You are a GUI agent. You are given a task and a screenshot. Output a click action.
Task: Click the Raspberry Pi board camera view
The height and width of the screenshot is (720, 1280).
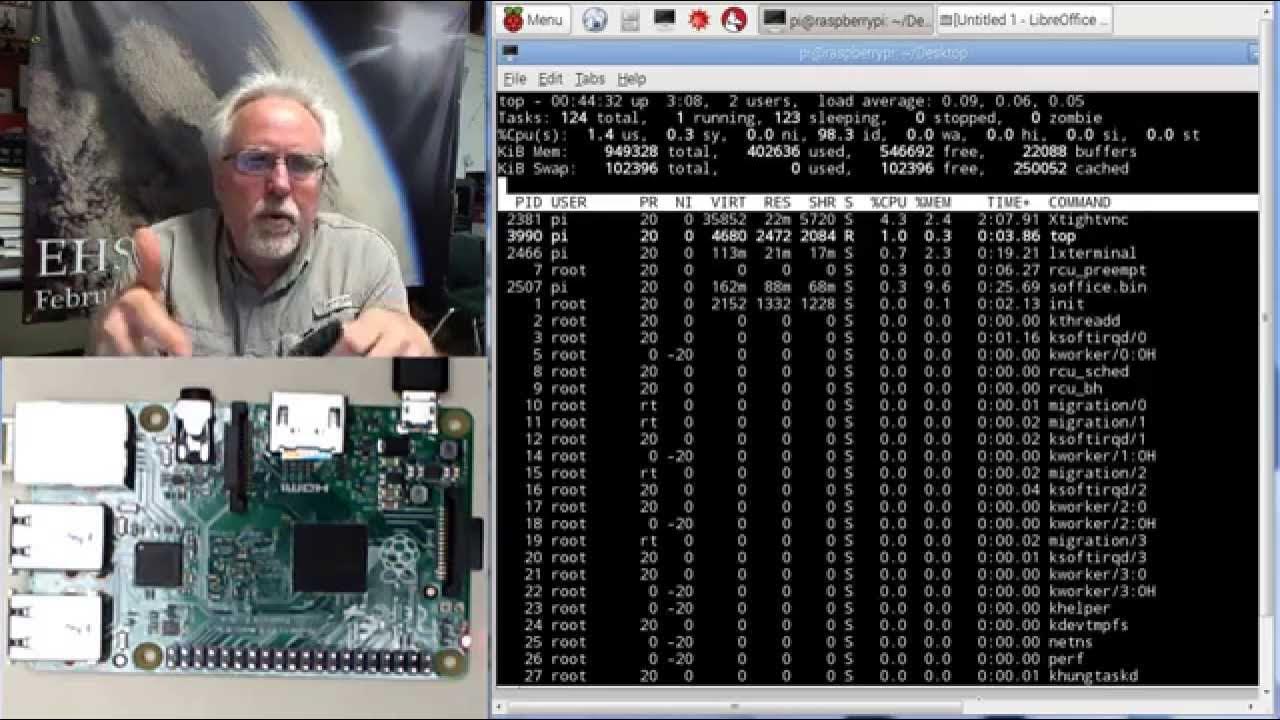click(x=244, y=538)
